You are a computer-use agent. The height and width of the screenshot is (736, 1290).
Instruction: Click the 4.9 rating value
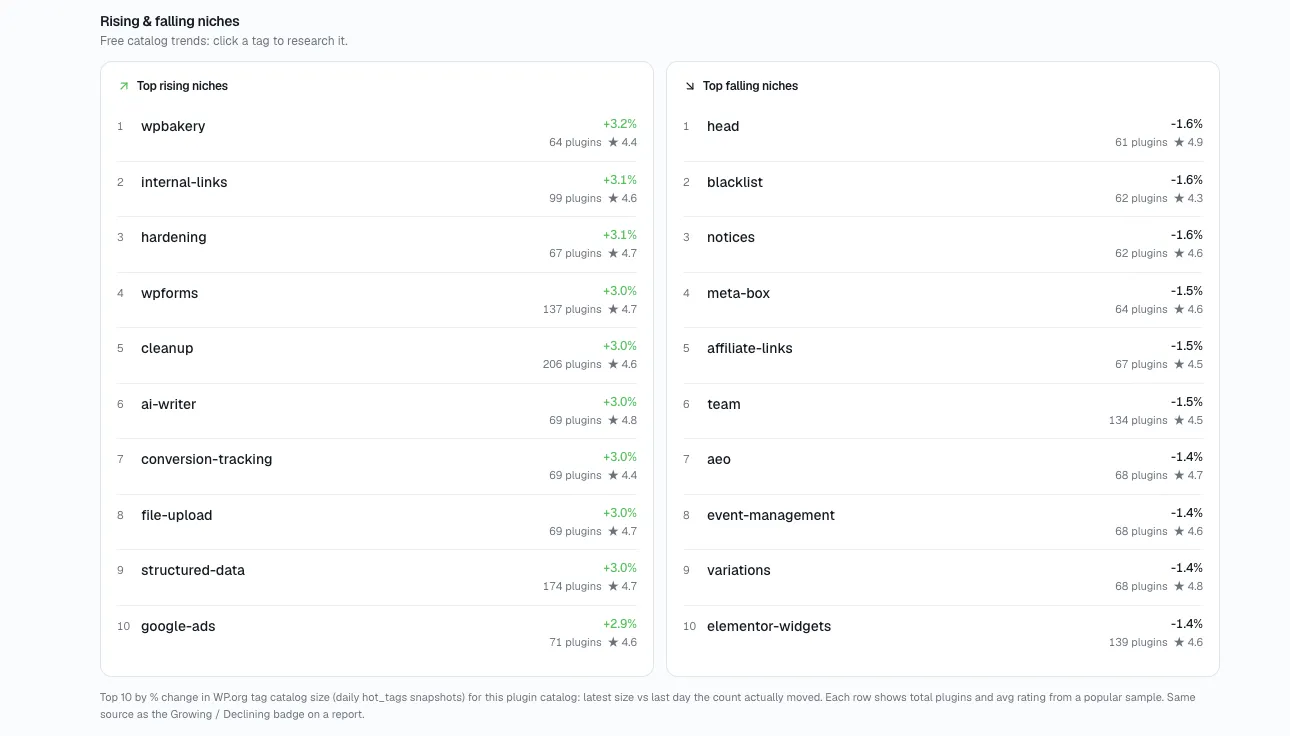click(x=1195, y=142)
